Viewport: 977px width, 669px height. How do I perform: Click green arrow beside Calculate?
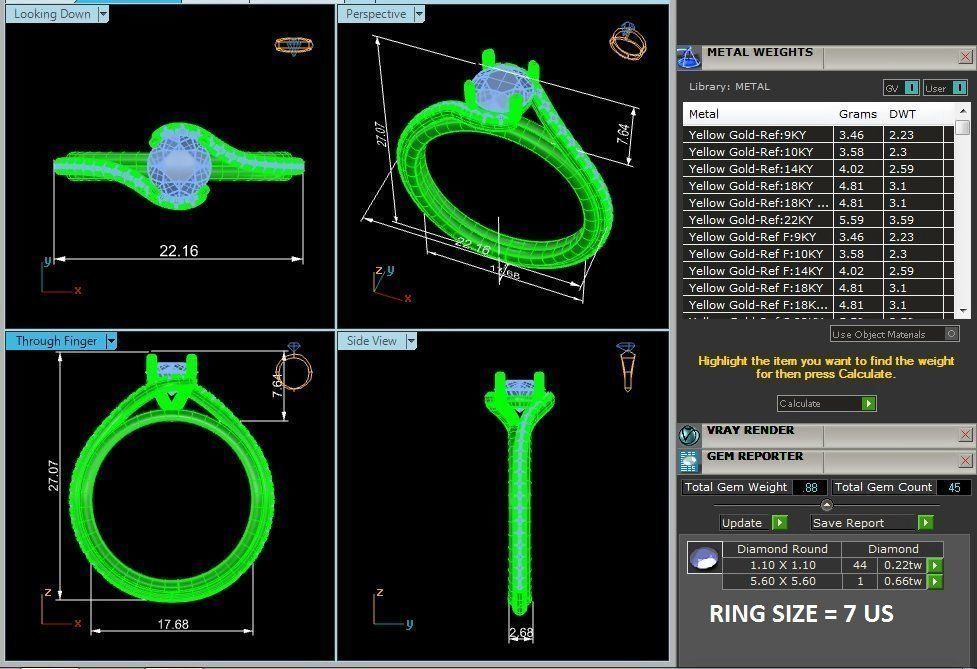click(x=868, y=404)
